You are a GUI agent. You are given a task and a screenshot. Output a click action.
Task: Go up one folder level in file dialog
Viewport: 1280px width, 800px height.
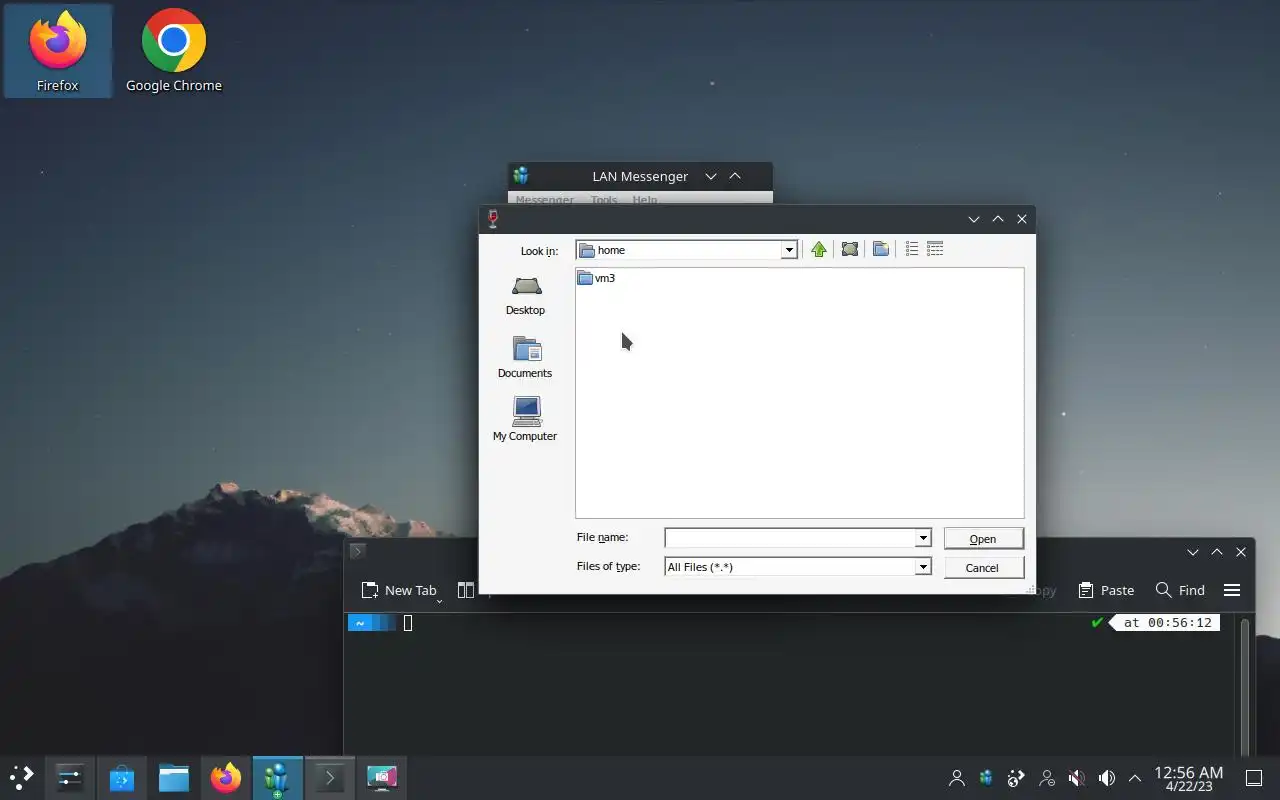pyautogui.click(x=819, y=250)
